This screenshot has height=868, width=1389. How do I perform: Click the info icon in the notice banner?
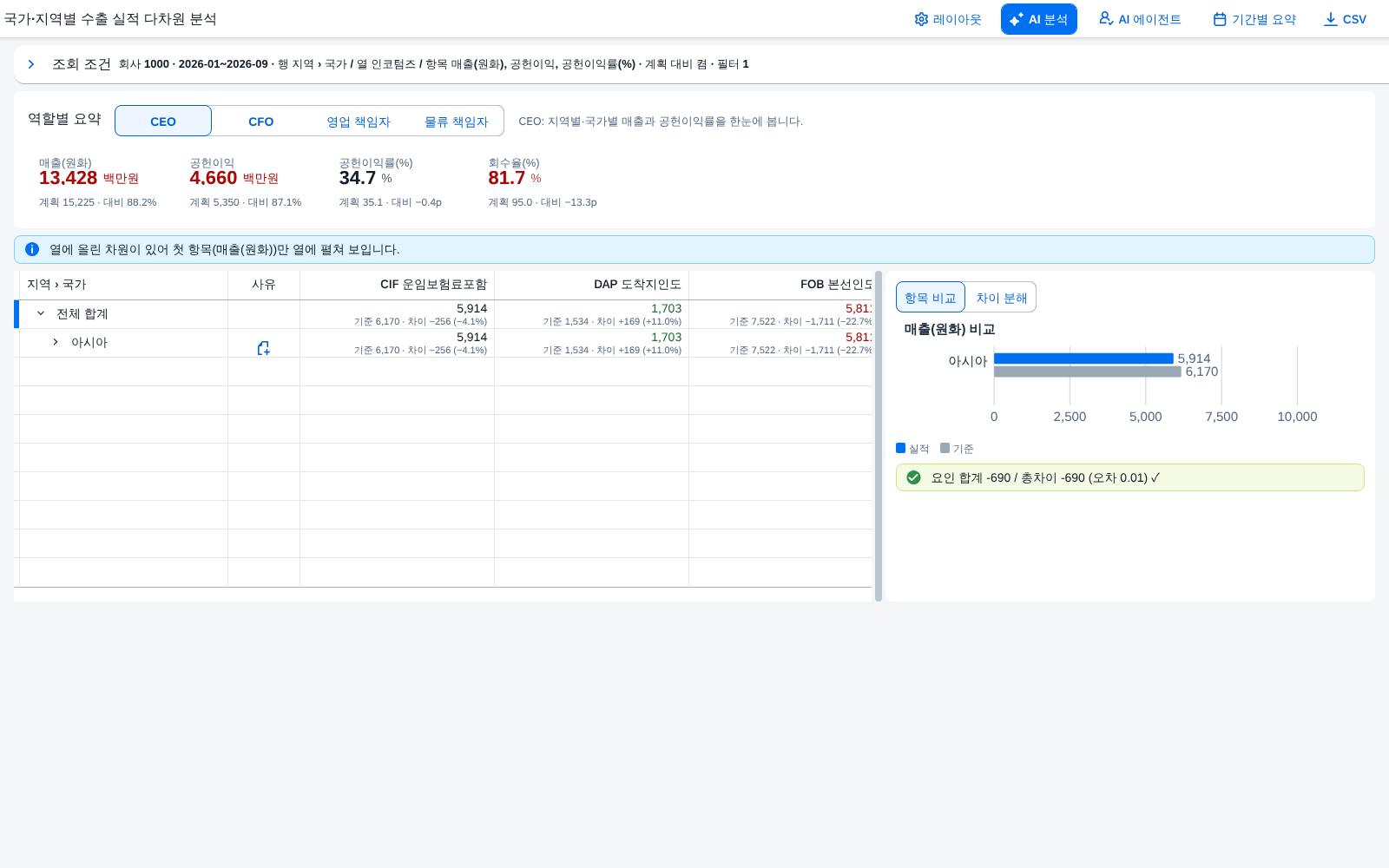(32, 249)
